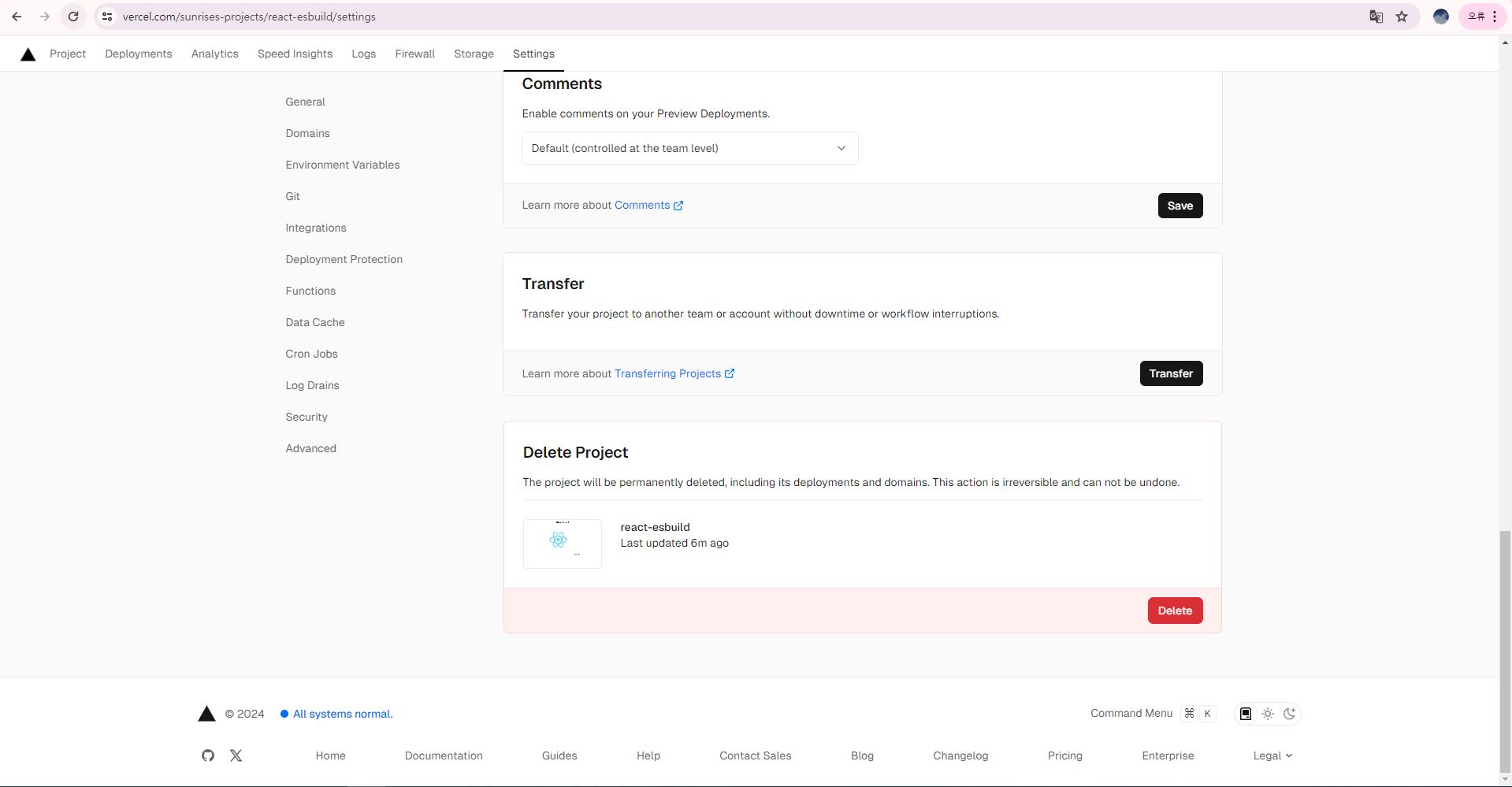Click the react-esbuild project thumbnail
Image resolution: width=1512 pixels, height=787 pixels.
[x=562, y=544]
